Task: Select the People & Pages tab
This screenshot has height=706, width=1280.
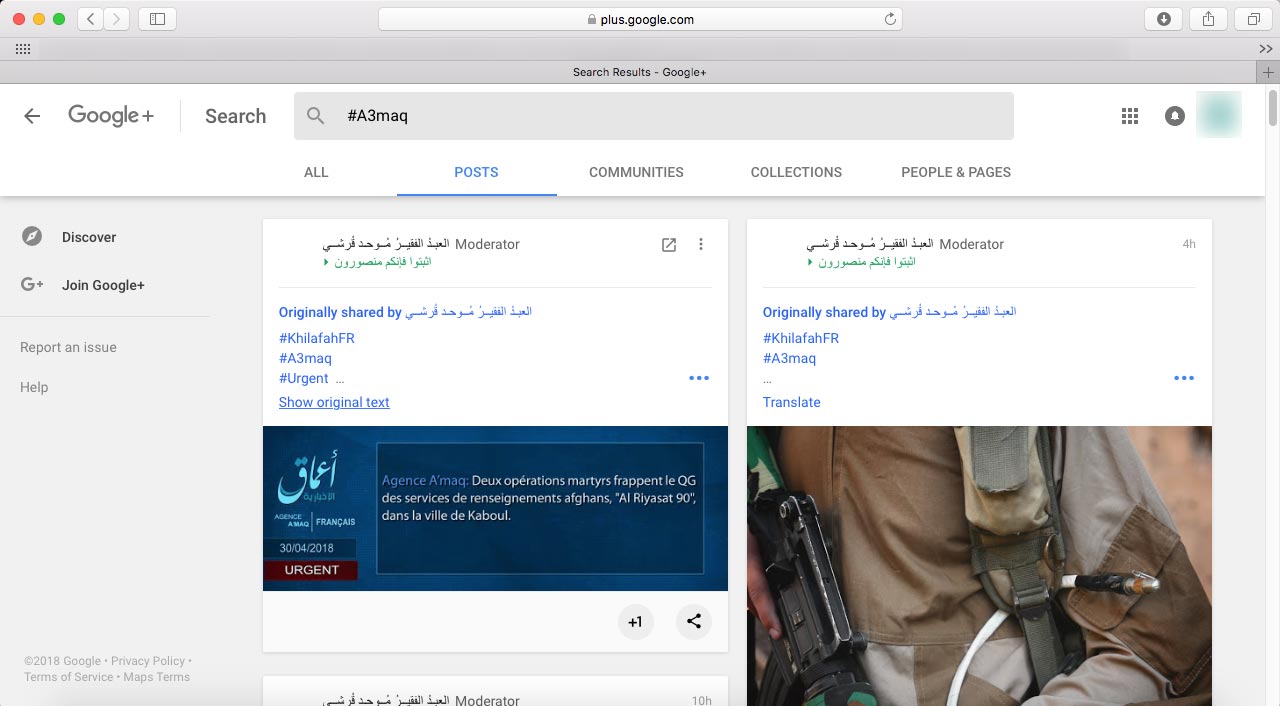Action: [955, 172]
